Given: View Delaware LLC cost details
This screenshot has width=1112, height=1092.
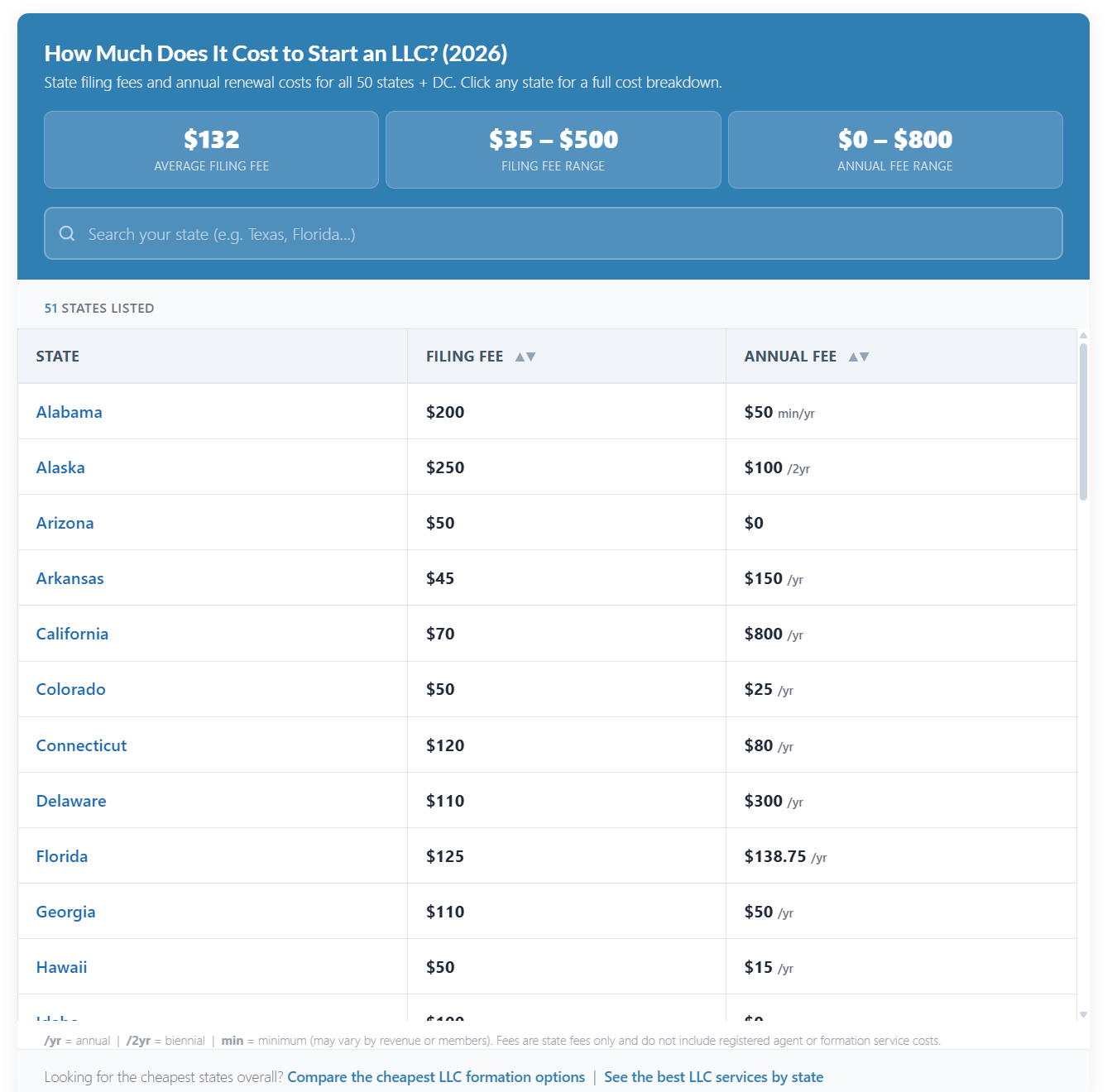Looking at the screenshot, I should tap(71, 801).
